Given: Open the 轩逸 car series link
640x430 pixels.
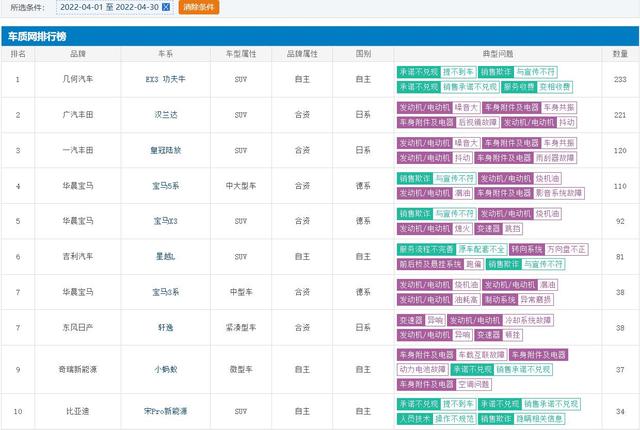Looking at the screenshot, I should click(165, 328).
